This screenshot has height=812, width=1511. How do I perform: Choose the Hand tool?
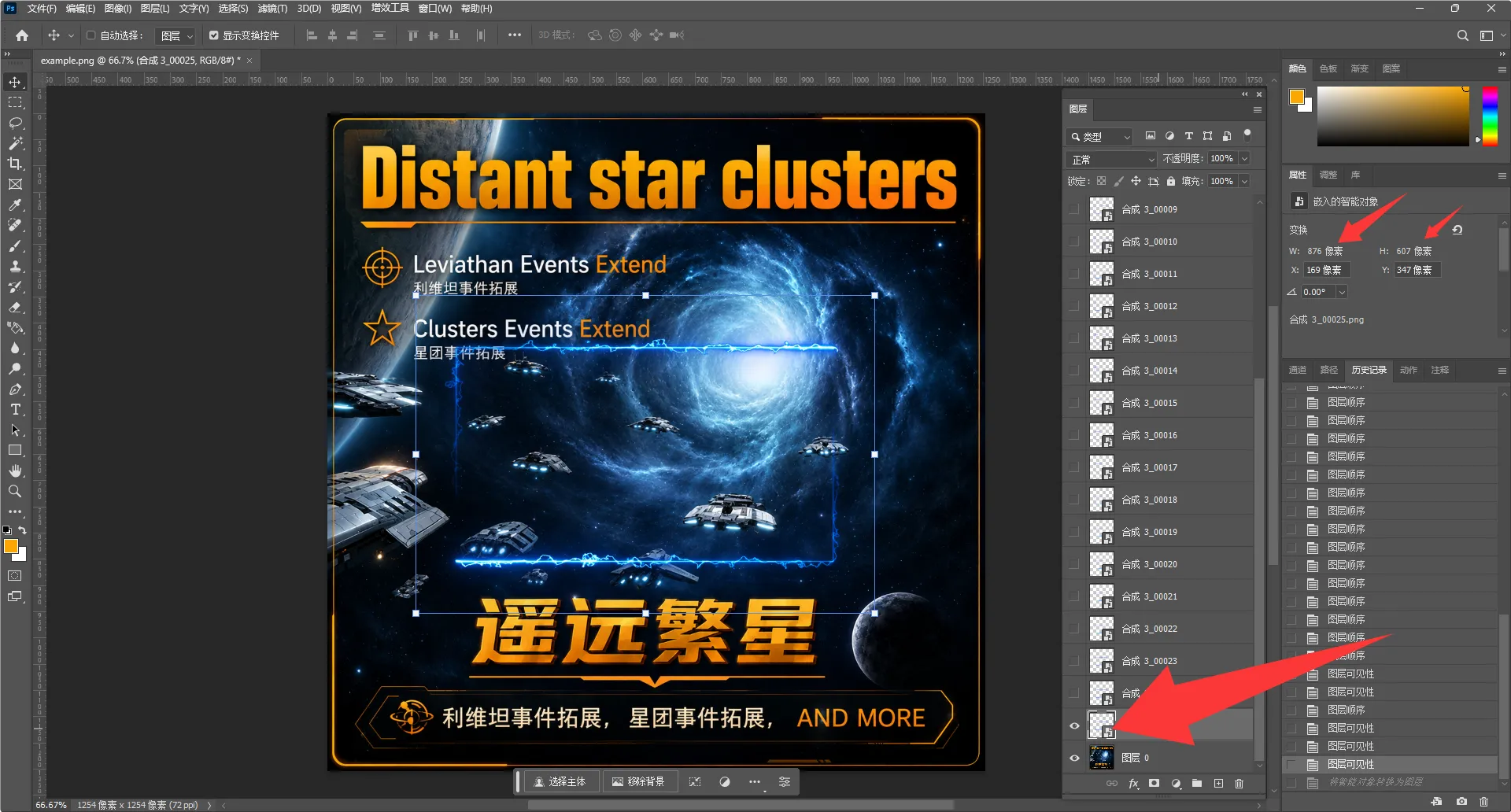[x=15, y=471]
